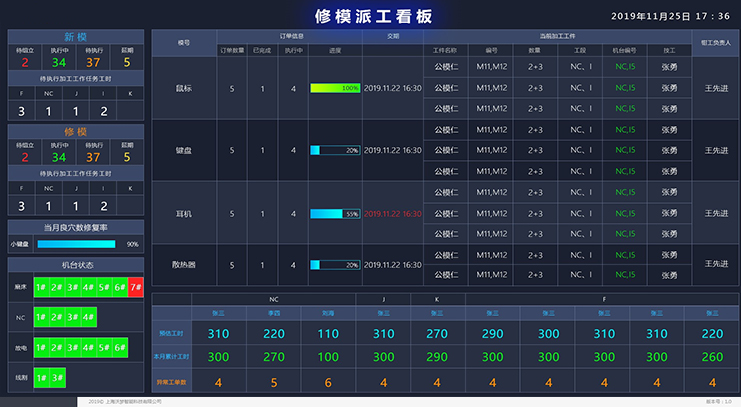Viewport: 741px width, 407px height.
Task: Click the date and time display
Action: coord(670,16)
